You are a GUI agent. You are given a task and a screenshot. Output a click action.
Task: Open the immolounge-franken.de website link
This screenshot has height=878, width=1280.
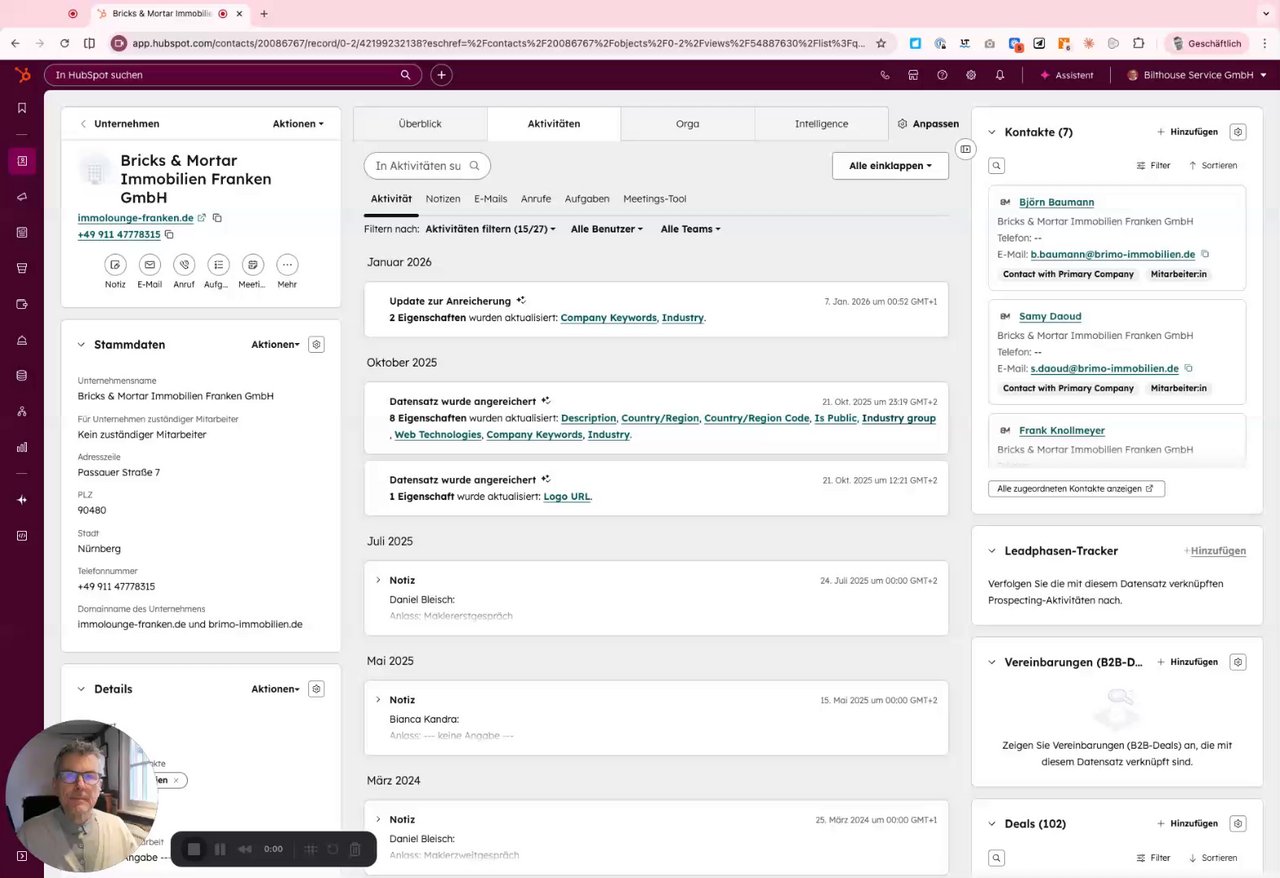tap(136, 218)
